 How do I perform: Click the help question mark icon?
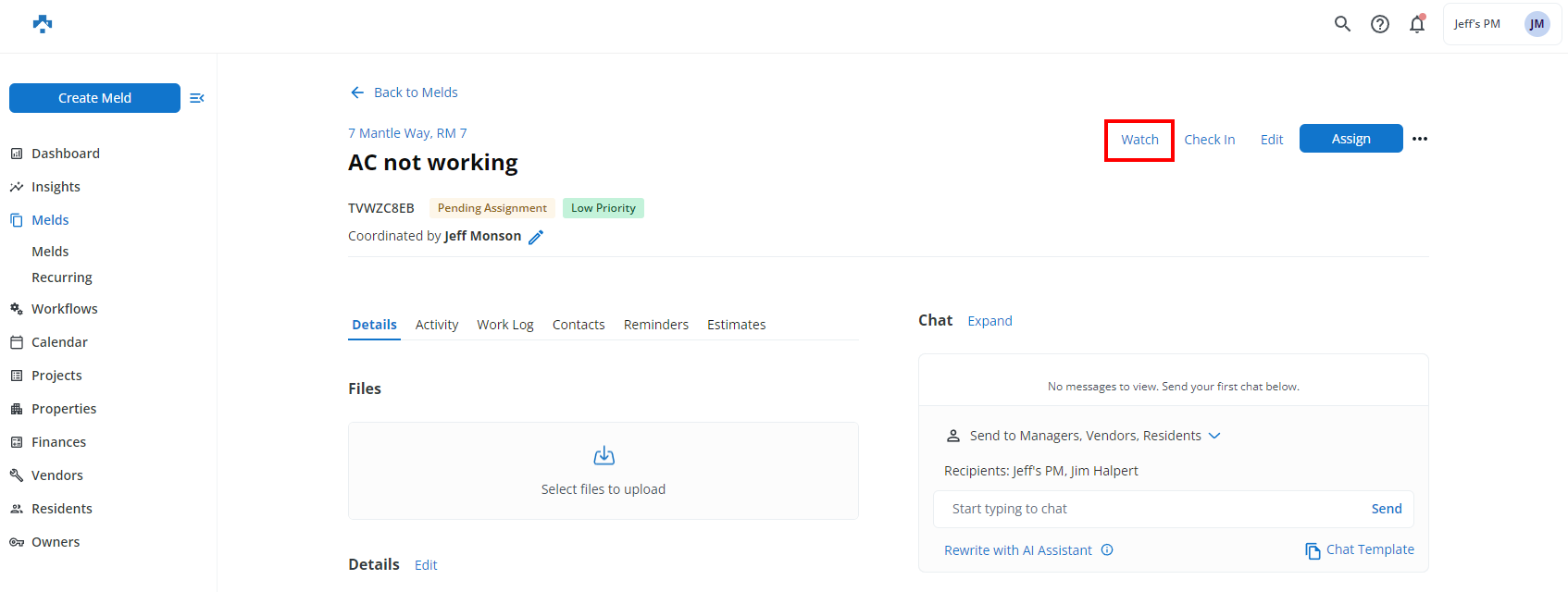[1380, 24]
